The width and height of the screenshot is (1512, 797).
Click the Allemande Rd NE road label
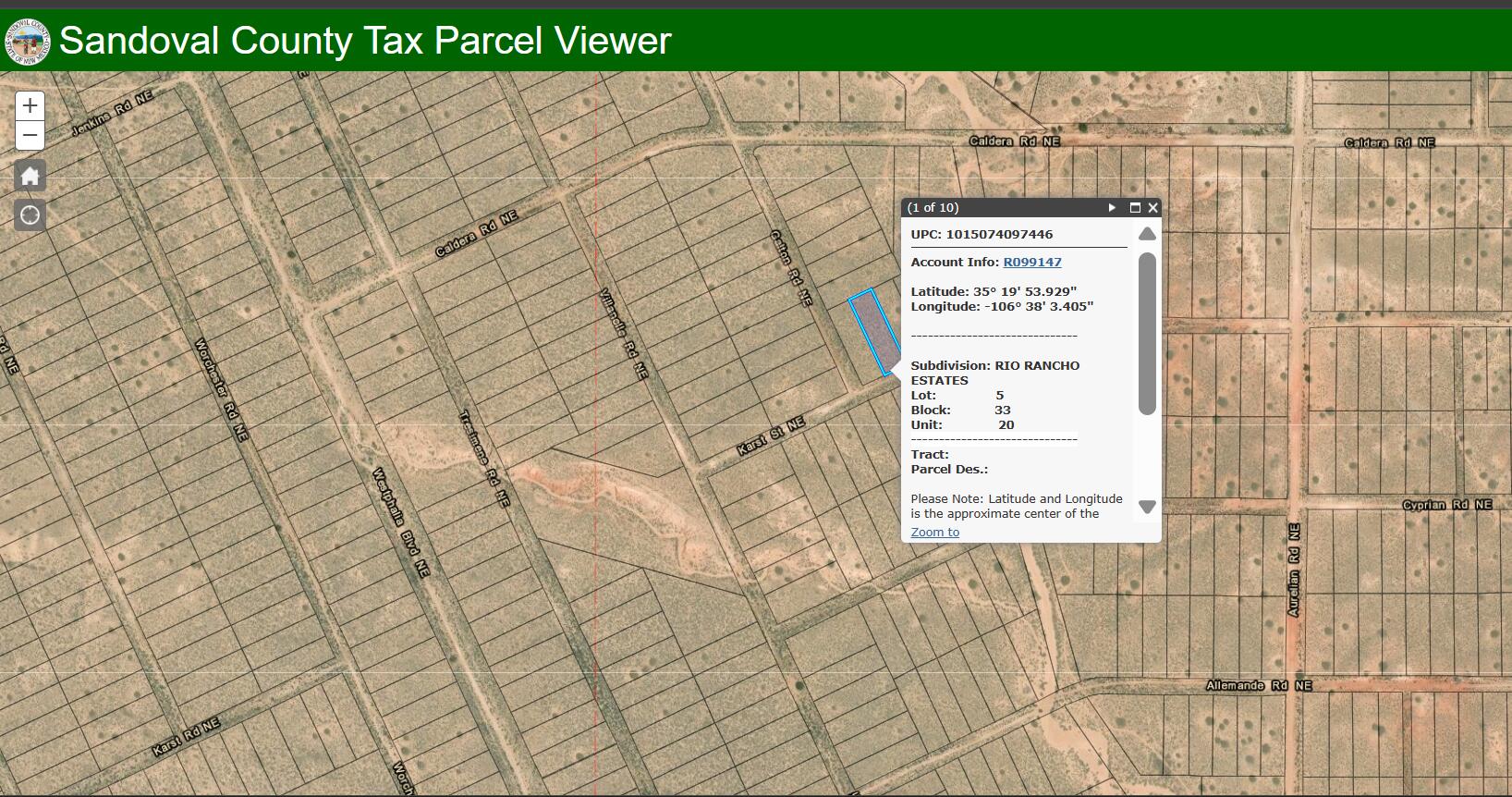click(x=1258, y=685)
